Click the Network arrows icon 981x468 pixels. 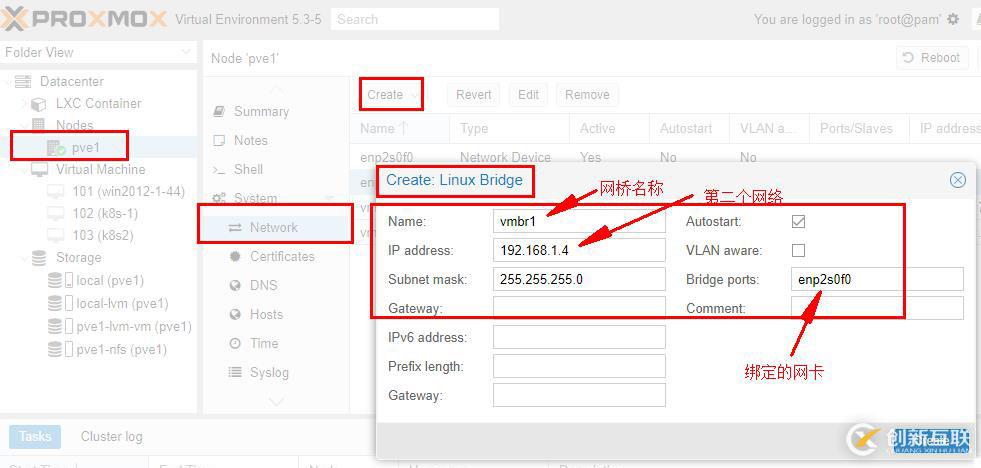235,228
